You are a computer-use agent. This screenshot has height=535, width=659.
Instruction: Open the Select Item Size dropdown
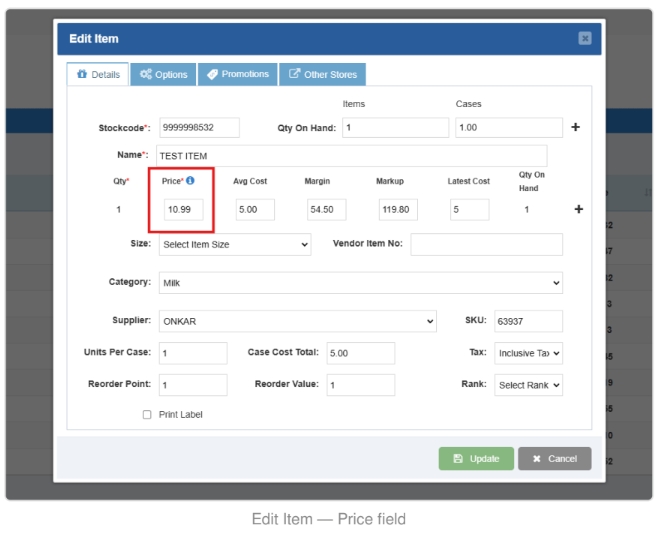235,245
